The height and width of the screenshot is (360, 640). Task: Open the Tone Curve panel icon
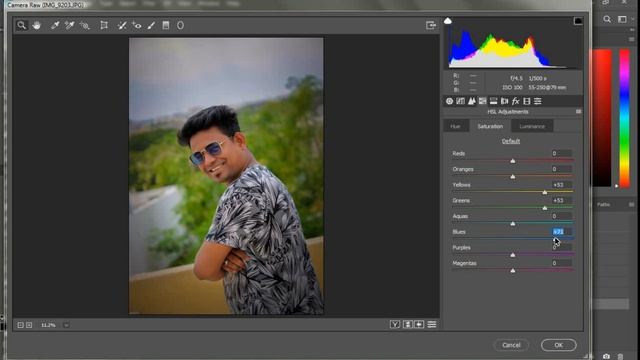460,101
